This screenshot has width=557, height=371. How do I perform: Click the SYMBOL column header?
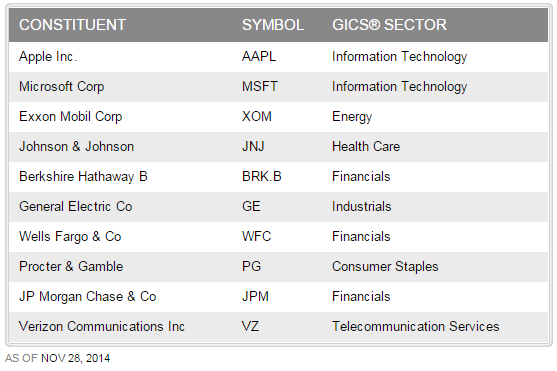coord(273,25)
